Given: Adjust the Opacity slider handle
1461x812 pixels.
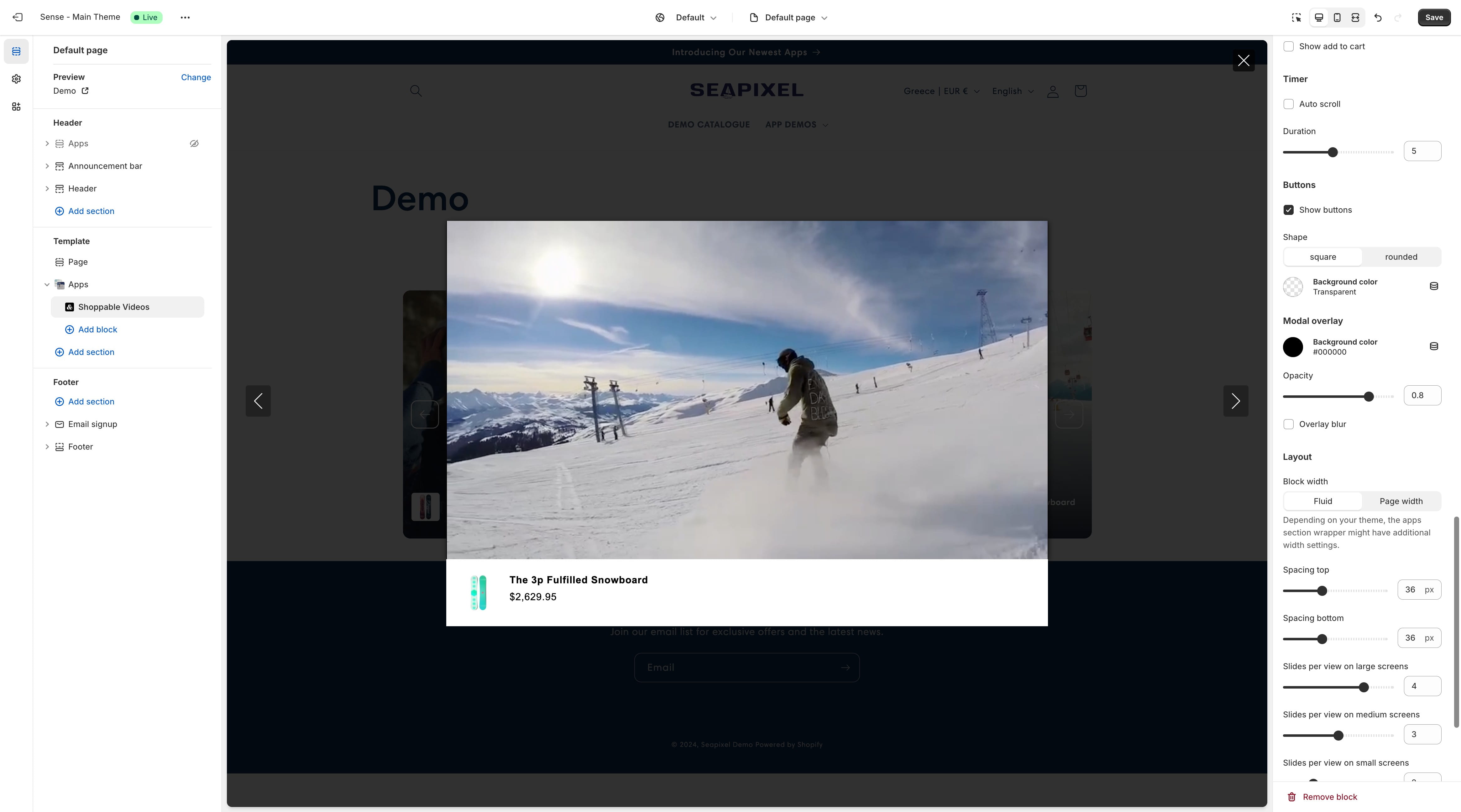Looking at the screenshot, I should [x=1369, y=396].
